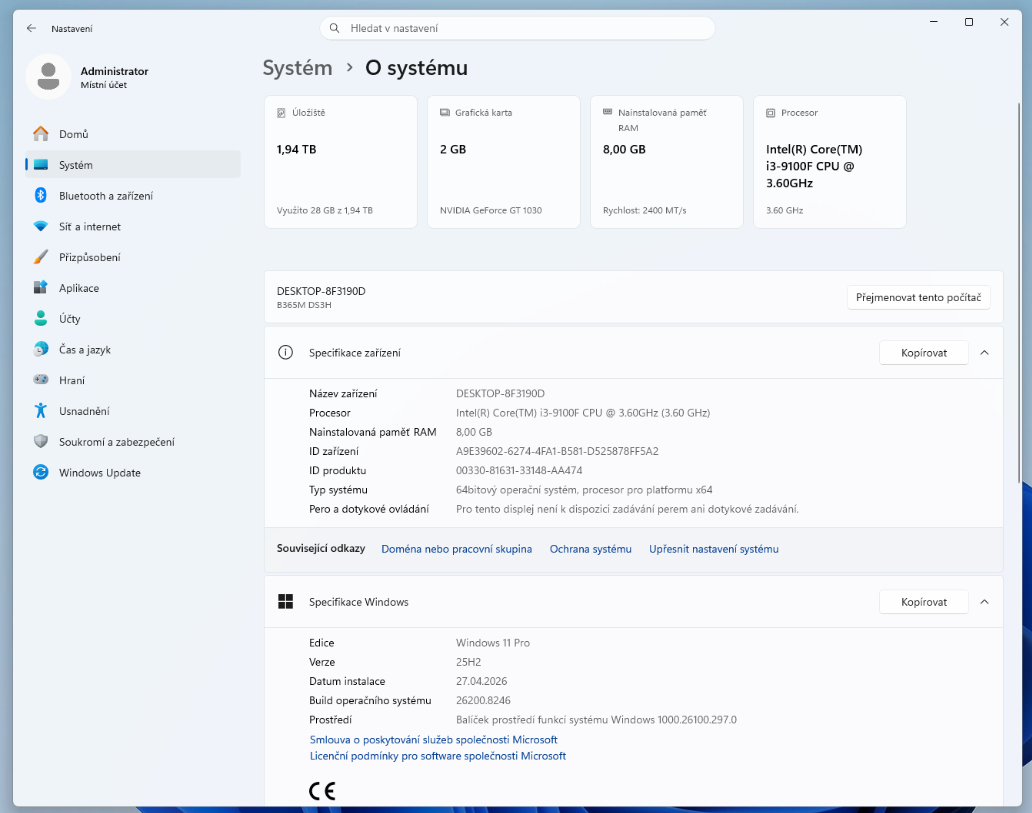This screenshot has height=813, width=1032.
Task: Open Přizpůsobení settings category
Action: [x=133, y=257]
